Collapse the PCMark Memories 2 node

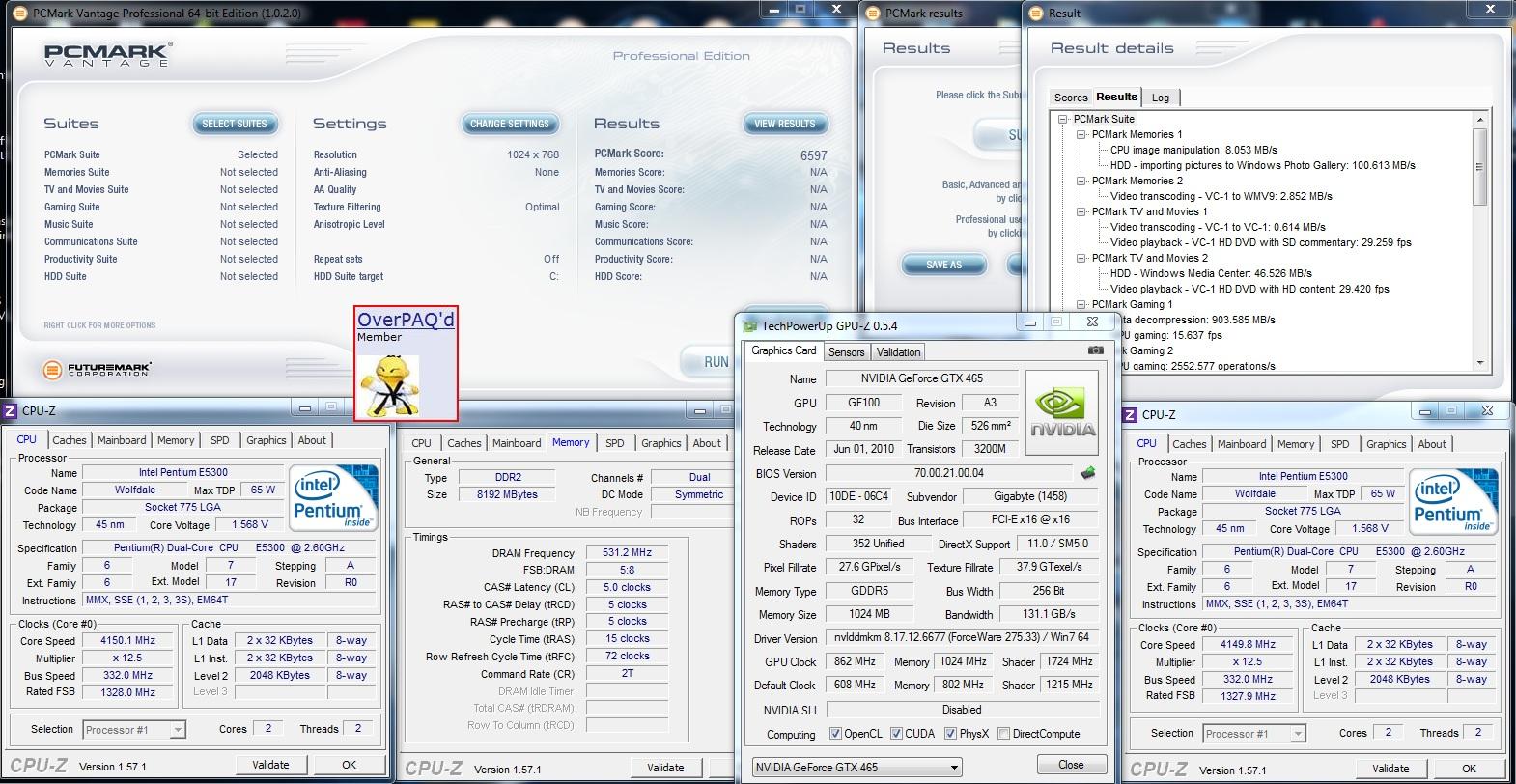coord(1081,181)
